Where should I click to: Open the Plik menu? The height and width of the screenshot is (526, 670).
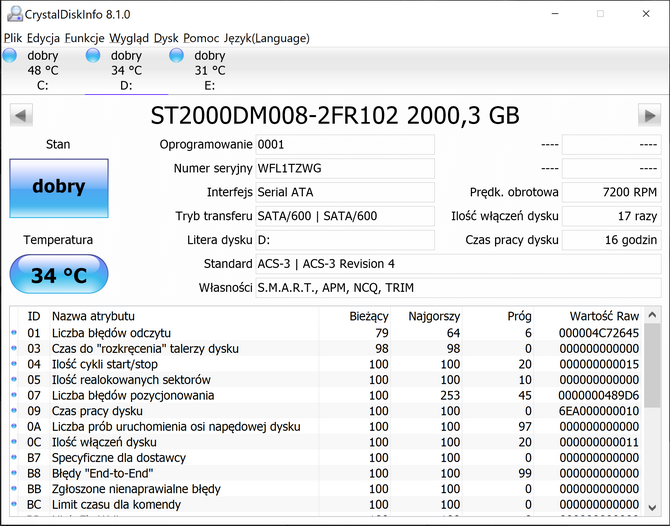coord(13,38)
